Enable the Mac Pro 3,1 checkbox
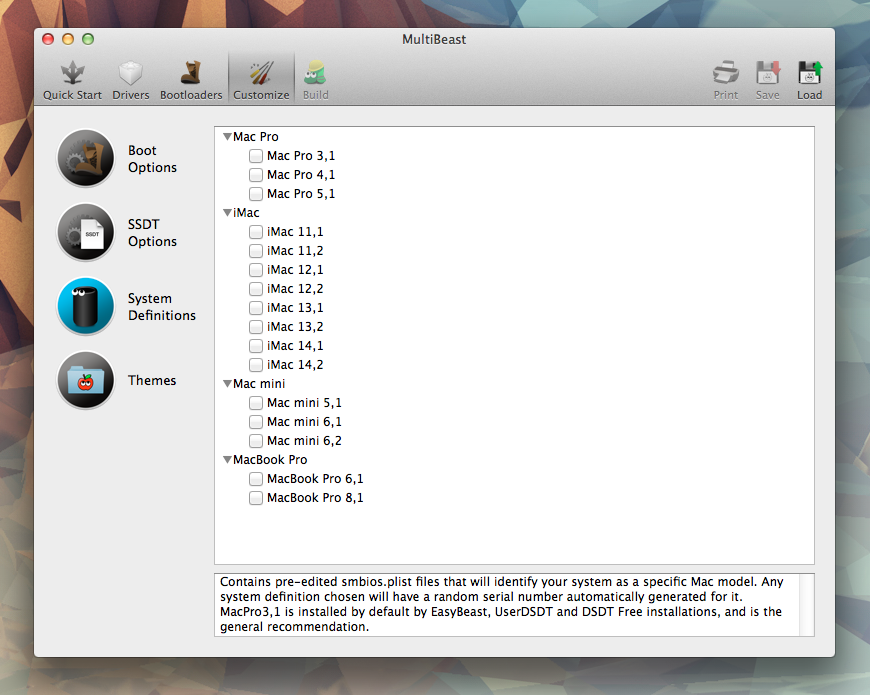The image size is (870, 695). (256, 156)
